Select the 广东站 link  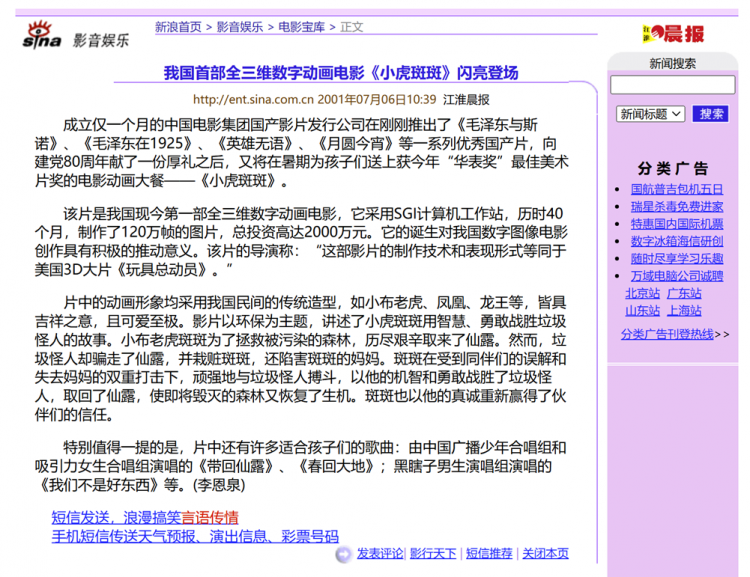pyautogui.click(x=684, y=293)
